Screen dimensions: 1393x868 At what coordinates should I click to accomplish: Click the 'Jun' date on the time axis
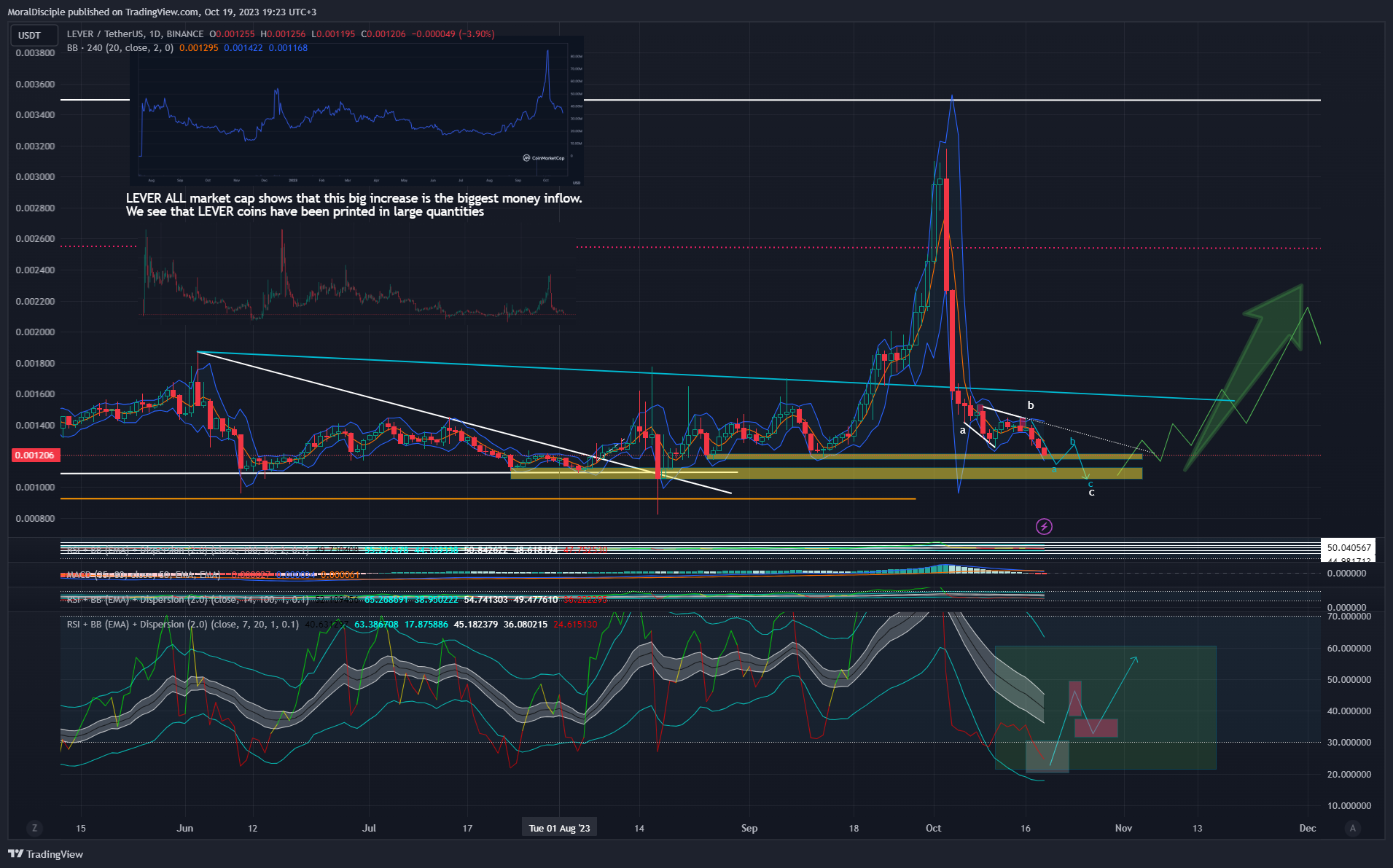[x=185, y=828]
